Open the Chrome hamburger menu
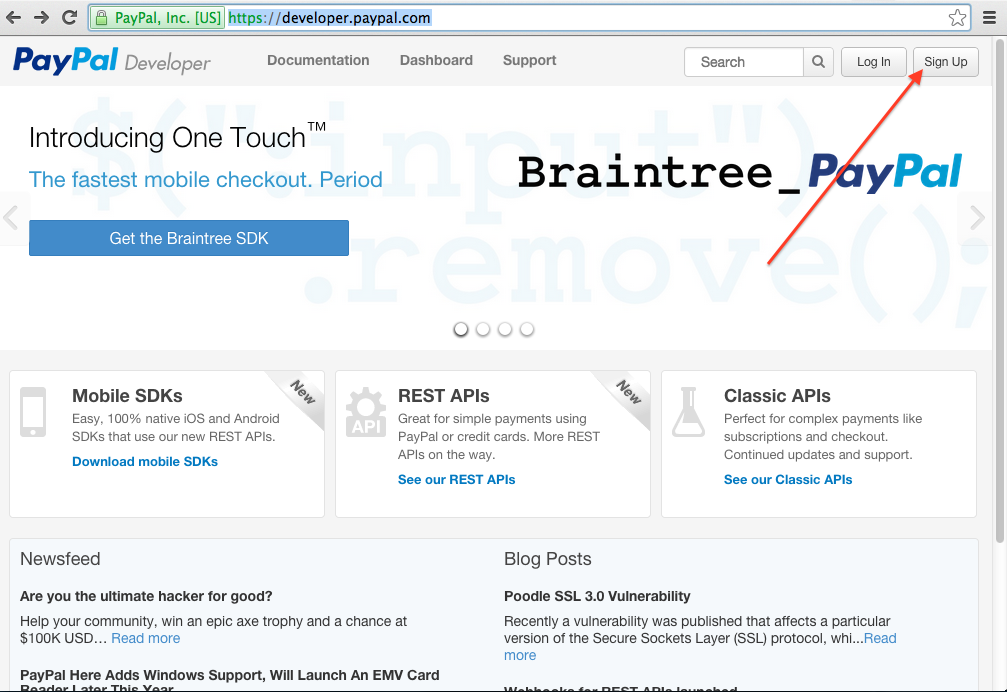This screenshot has width=1007, height=692. (x=990, y=18)
